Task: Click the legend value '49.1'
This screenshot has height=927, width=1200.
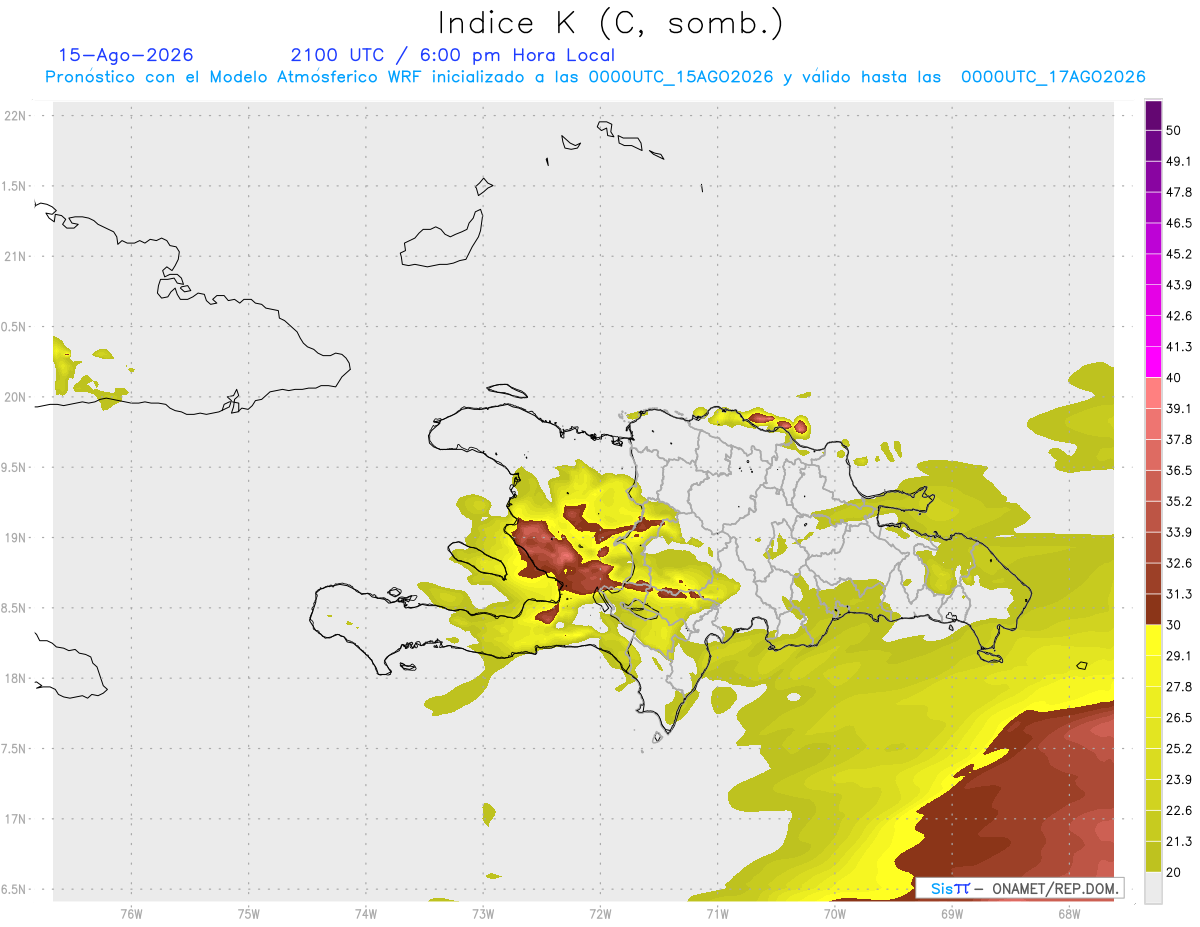Action: (x=1179, y=161)
